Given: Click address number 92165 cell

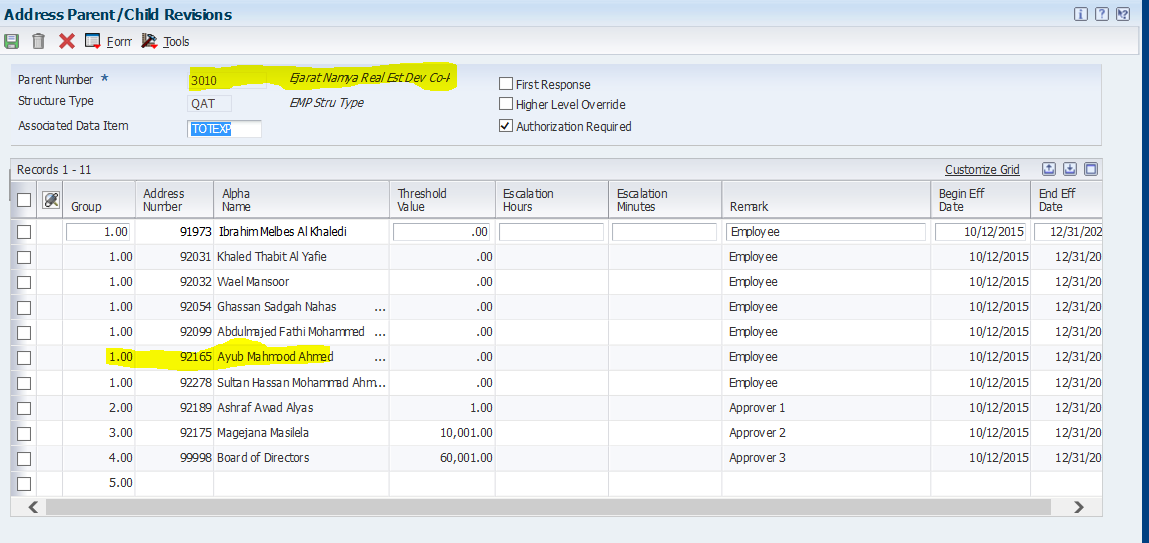Looking at the screenshot, I should 174,358.
